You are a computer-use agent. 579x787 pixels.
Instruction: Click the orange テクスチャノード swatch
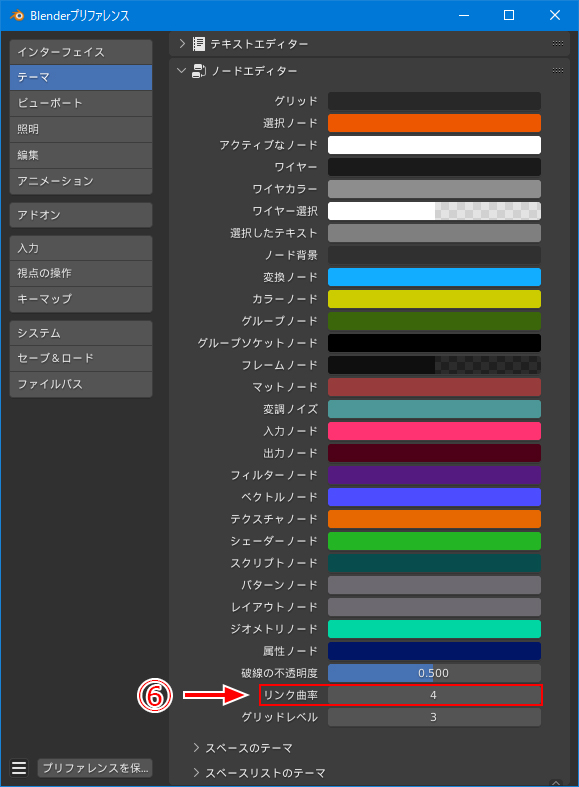(x=435, y=519)
